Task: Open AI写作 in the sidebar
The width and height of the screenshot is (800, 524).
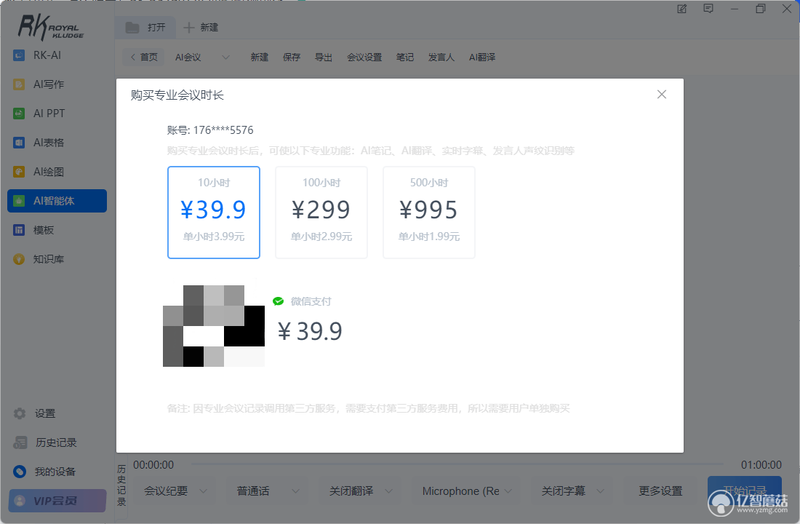Action: pyautogui.click(x=57, y=84)
